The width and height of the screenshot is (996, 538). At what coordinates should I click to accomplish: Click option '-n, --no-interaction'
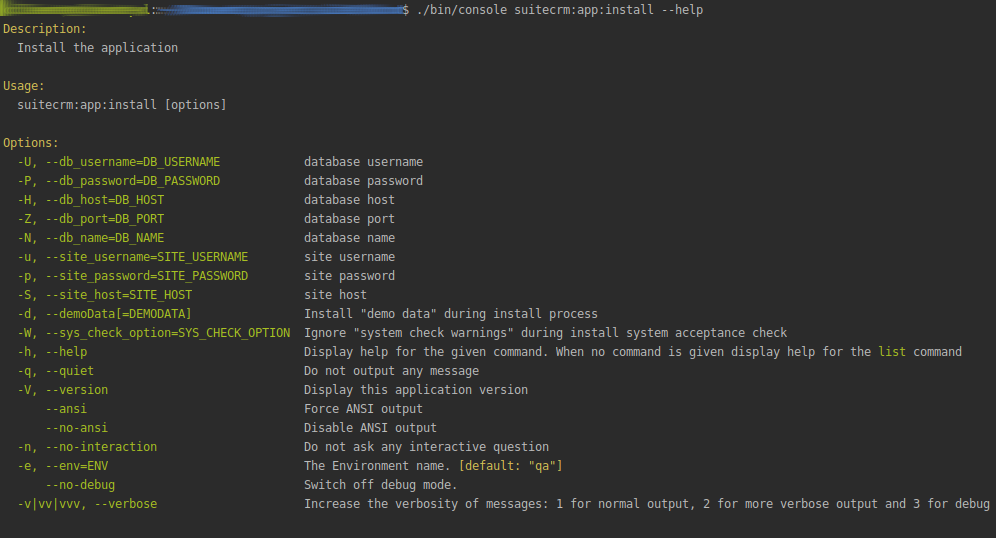(87, 448)
